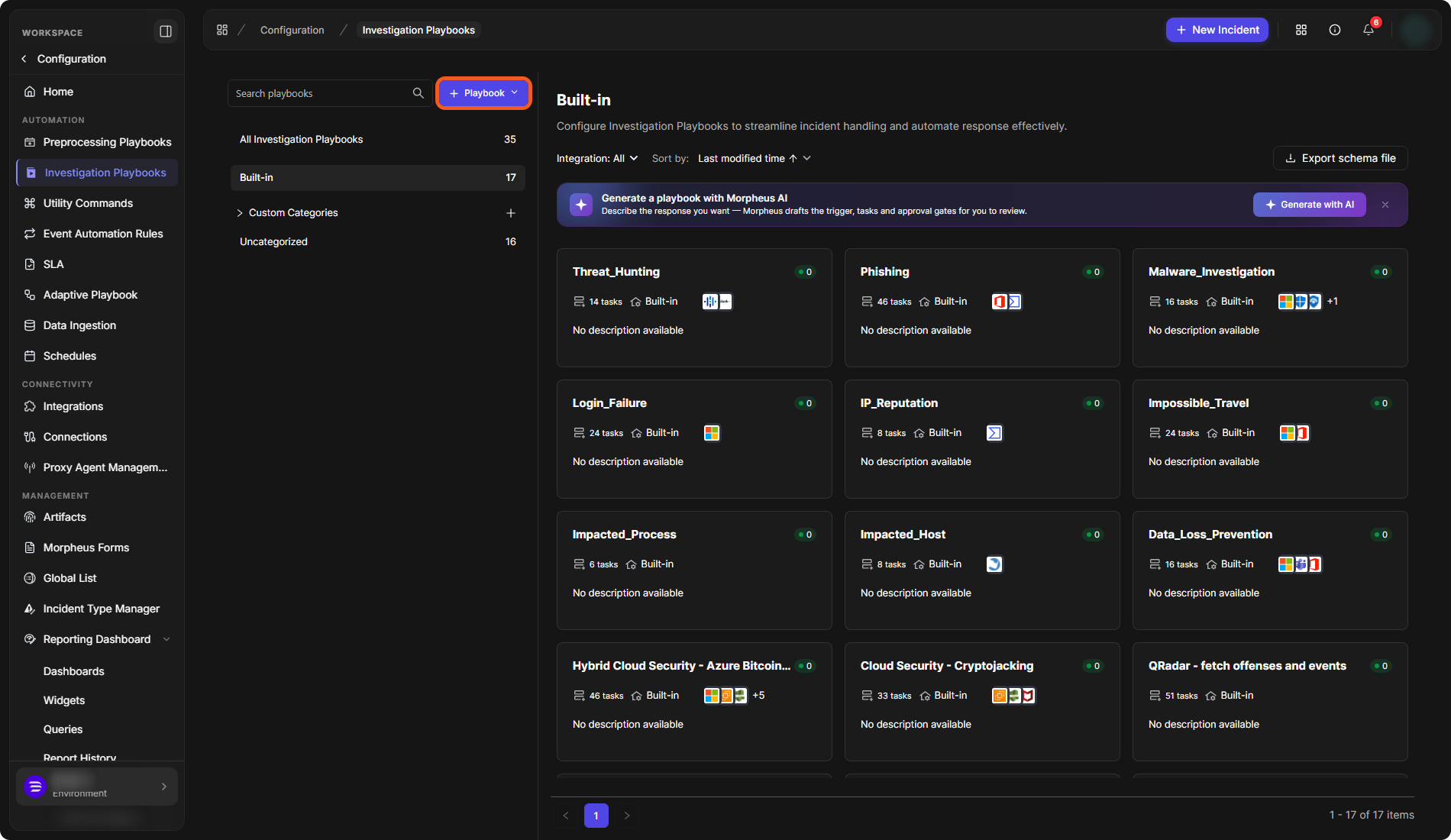Open Utility Commands in sidebar
The image size is (1451, 840).
pyautogui.click(x=97, y=203)
